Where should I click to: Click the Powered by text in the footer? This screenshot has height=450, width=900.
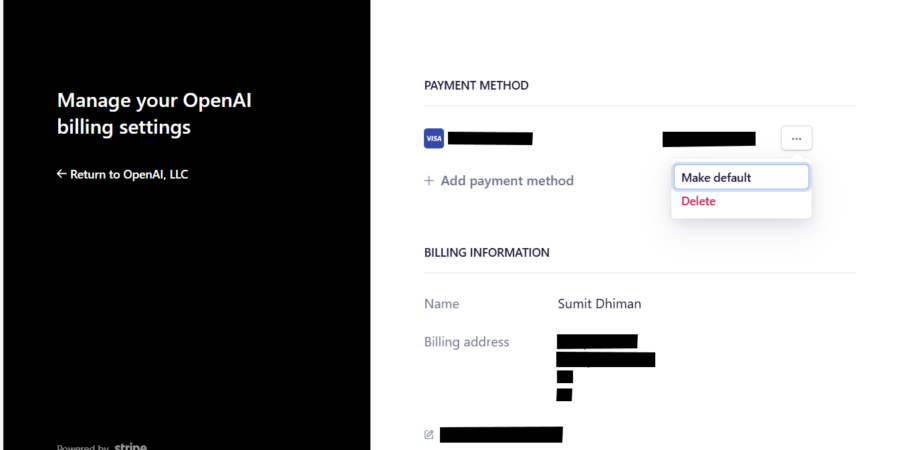(83, 447)
